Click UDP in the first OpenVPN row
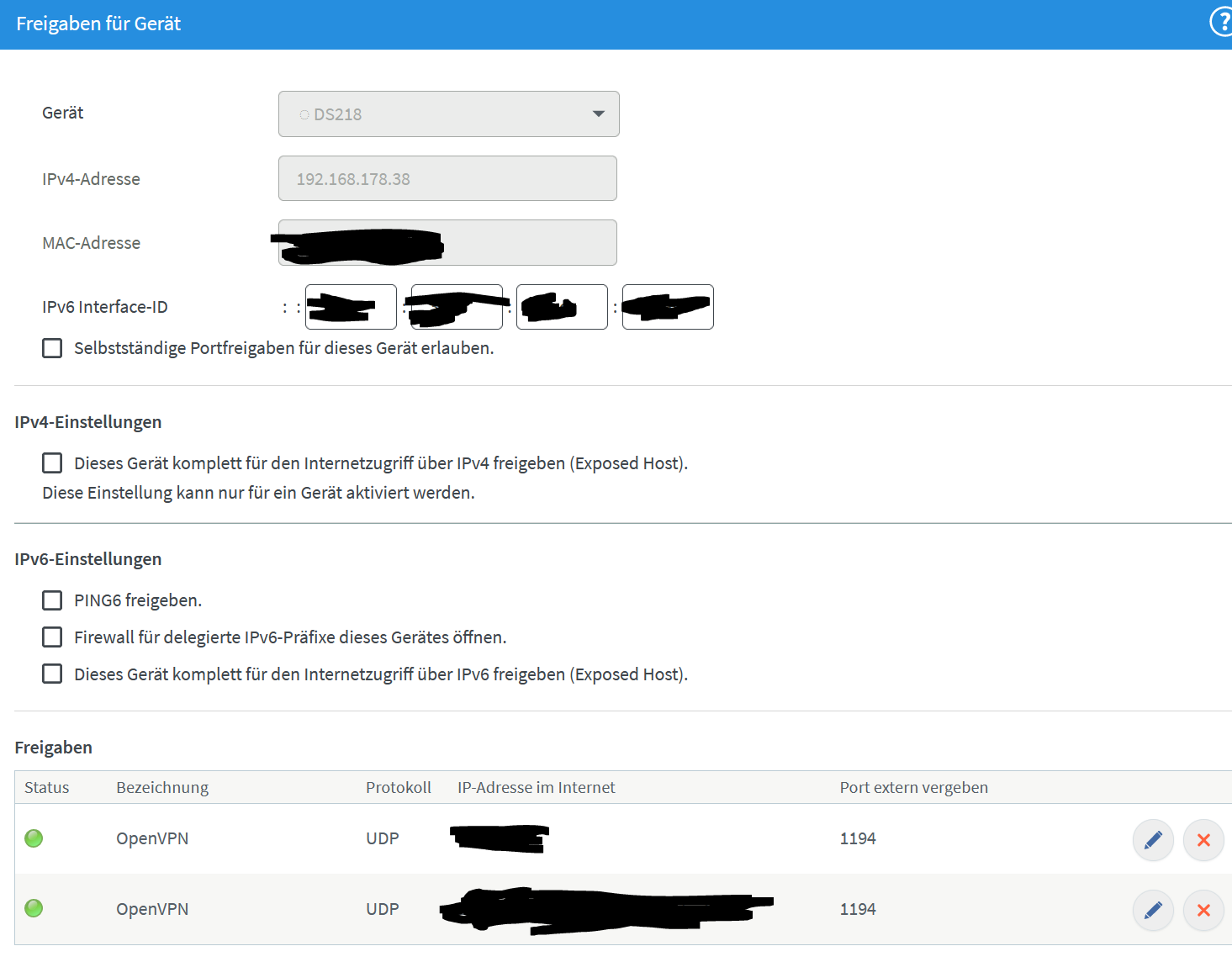Screen dimensions: 1232x962 pos(383,838)
